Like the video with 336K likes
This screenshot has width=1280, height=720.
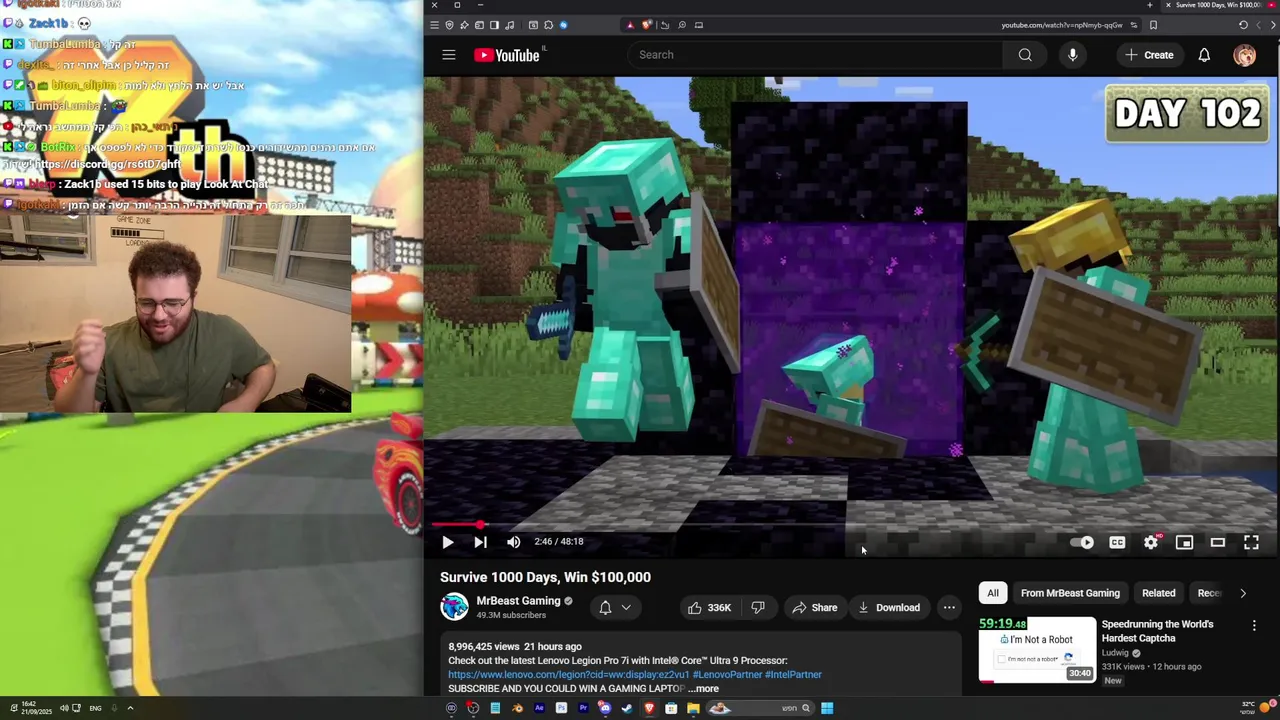tap(708, 607)
